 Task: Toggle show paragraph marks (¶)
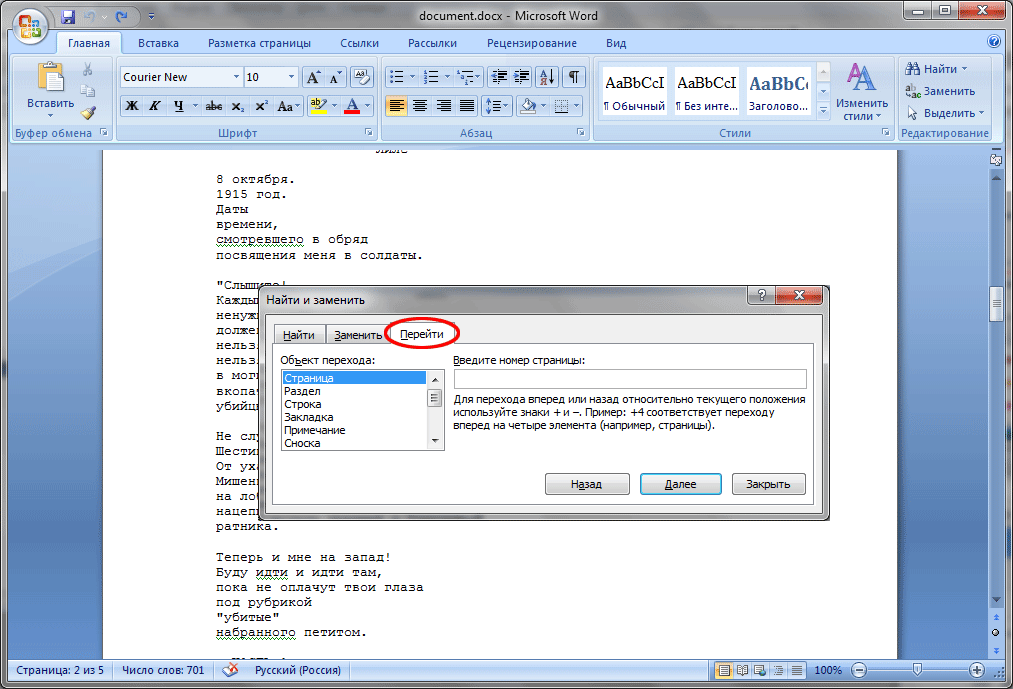point(573,77)
